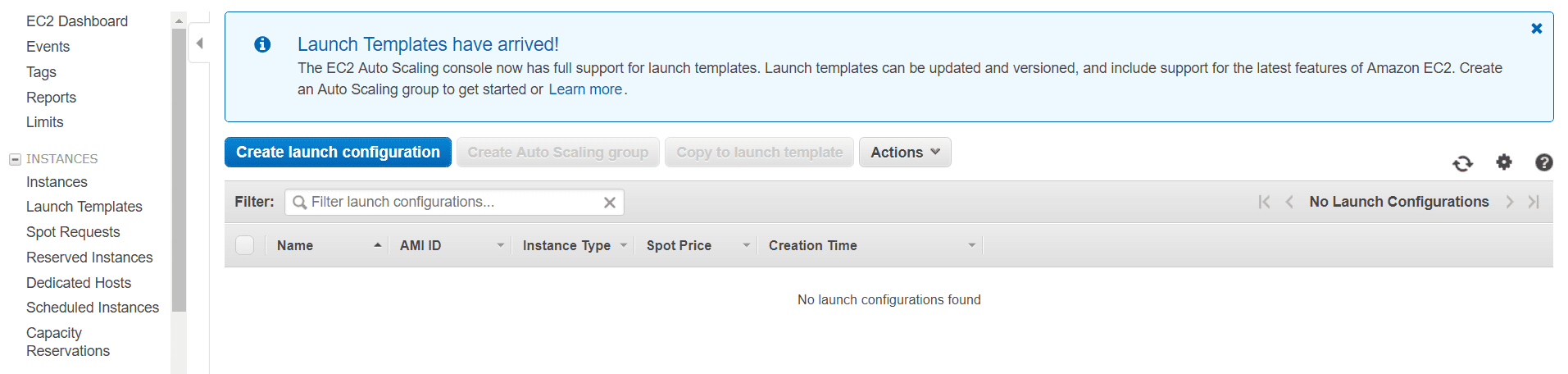Open Limits in sidebar

44,122
